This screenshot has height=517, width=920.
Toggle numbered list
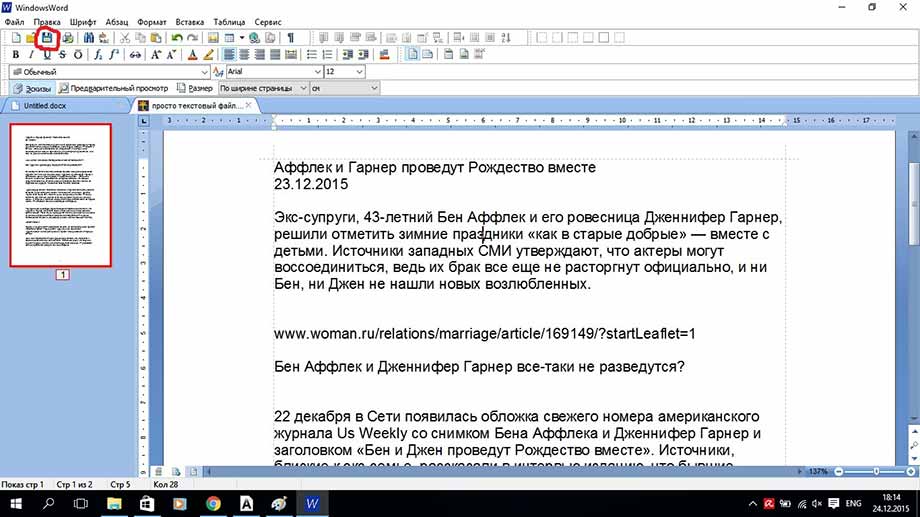[x=327, y=55]
